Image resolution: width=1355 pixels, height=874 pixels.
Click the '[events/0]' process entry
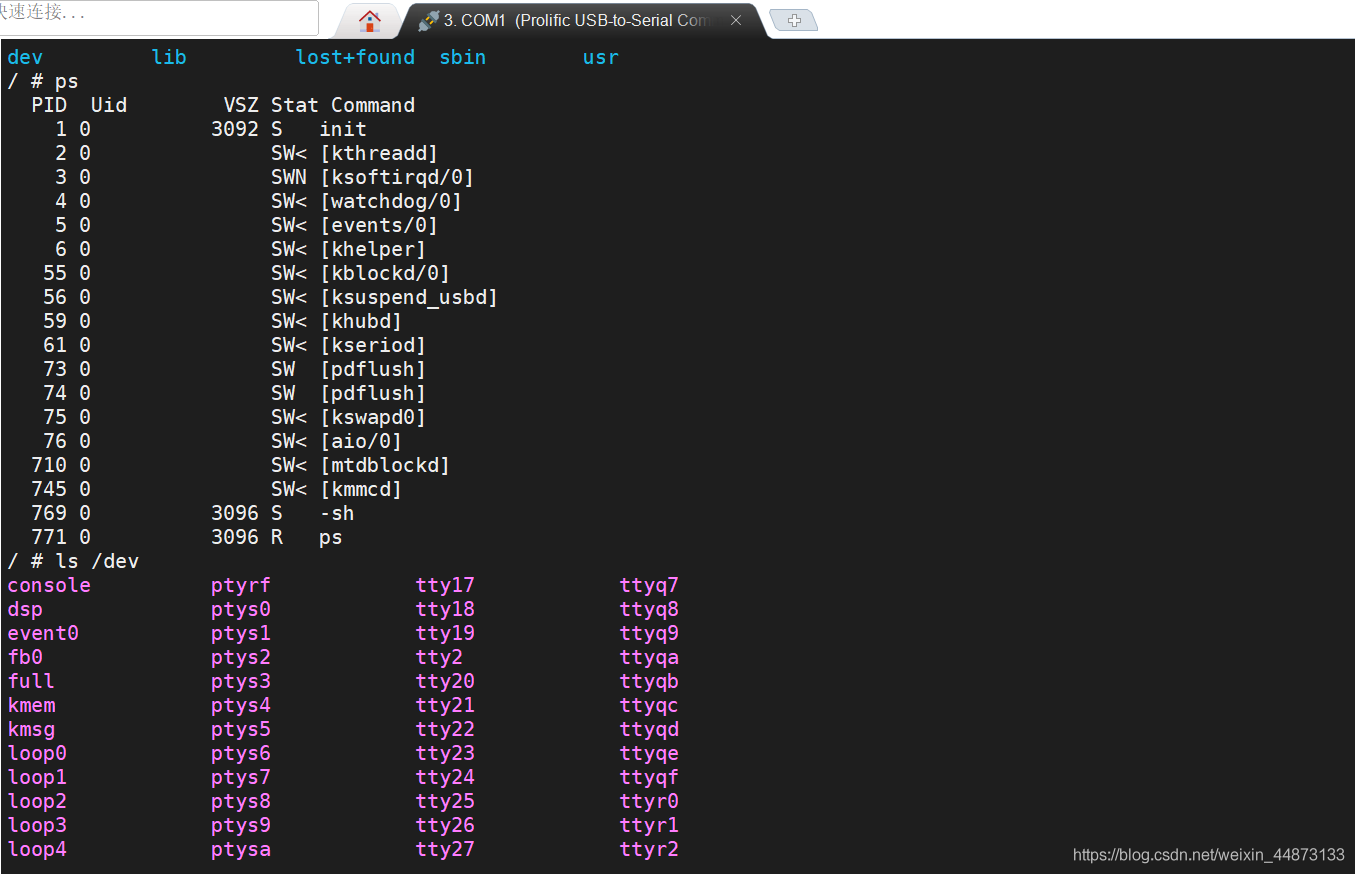[379, 225]
